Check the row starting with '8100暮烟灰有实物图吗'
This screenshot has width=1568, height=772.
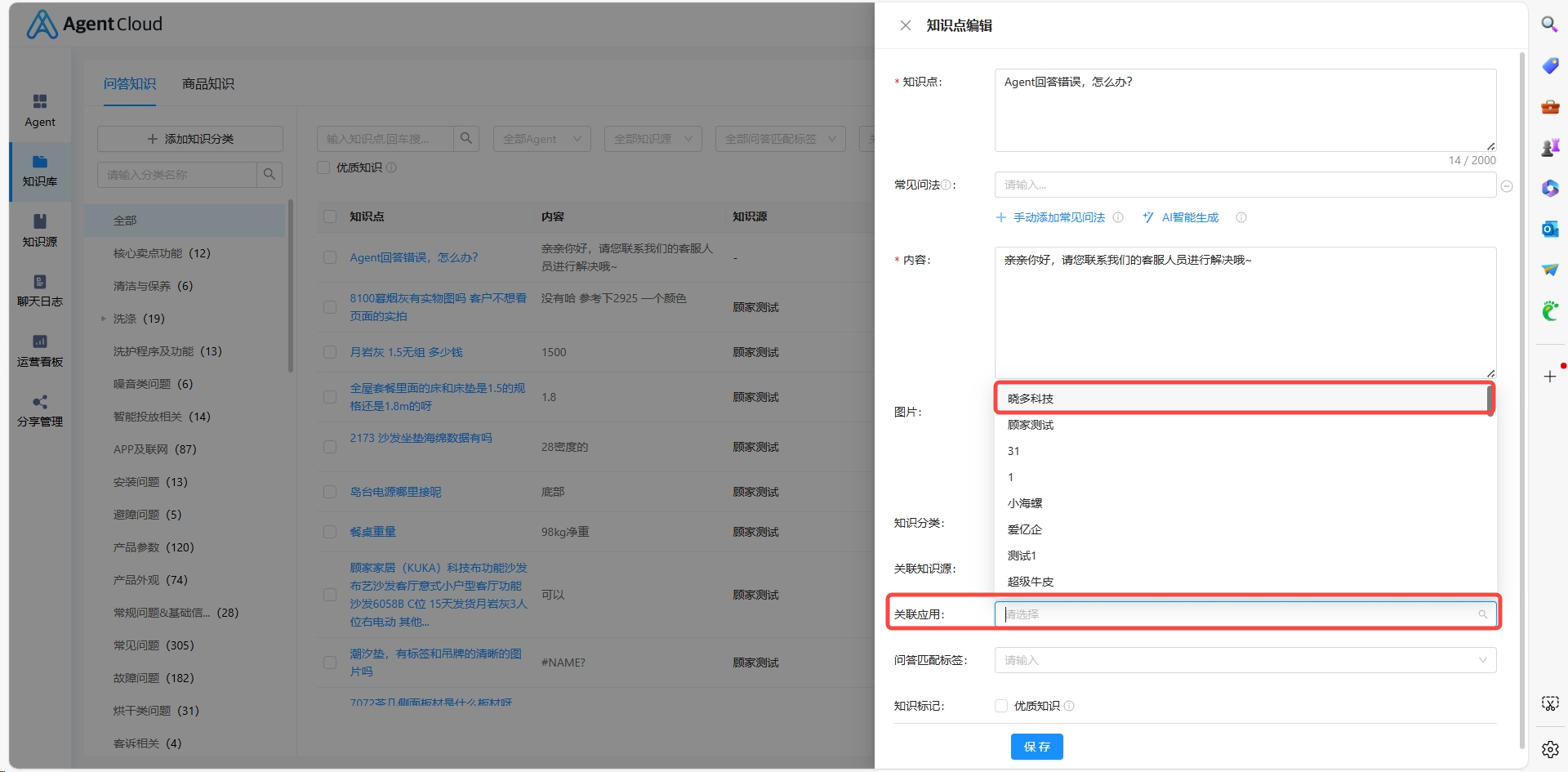click(330, 307)
